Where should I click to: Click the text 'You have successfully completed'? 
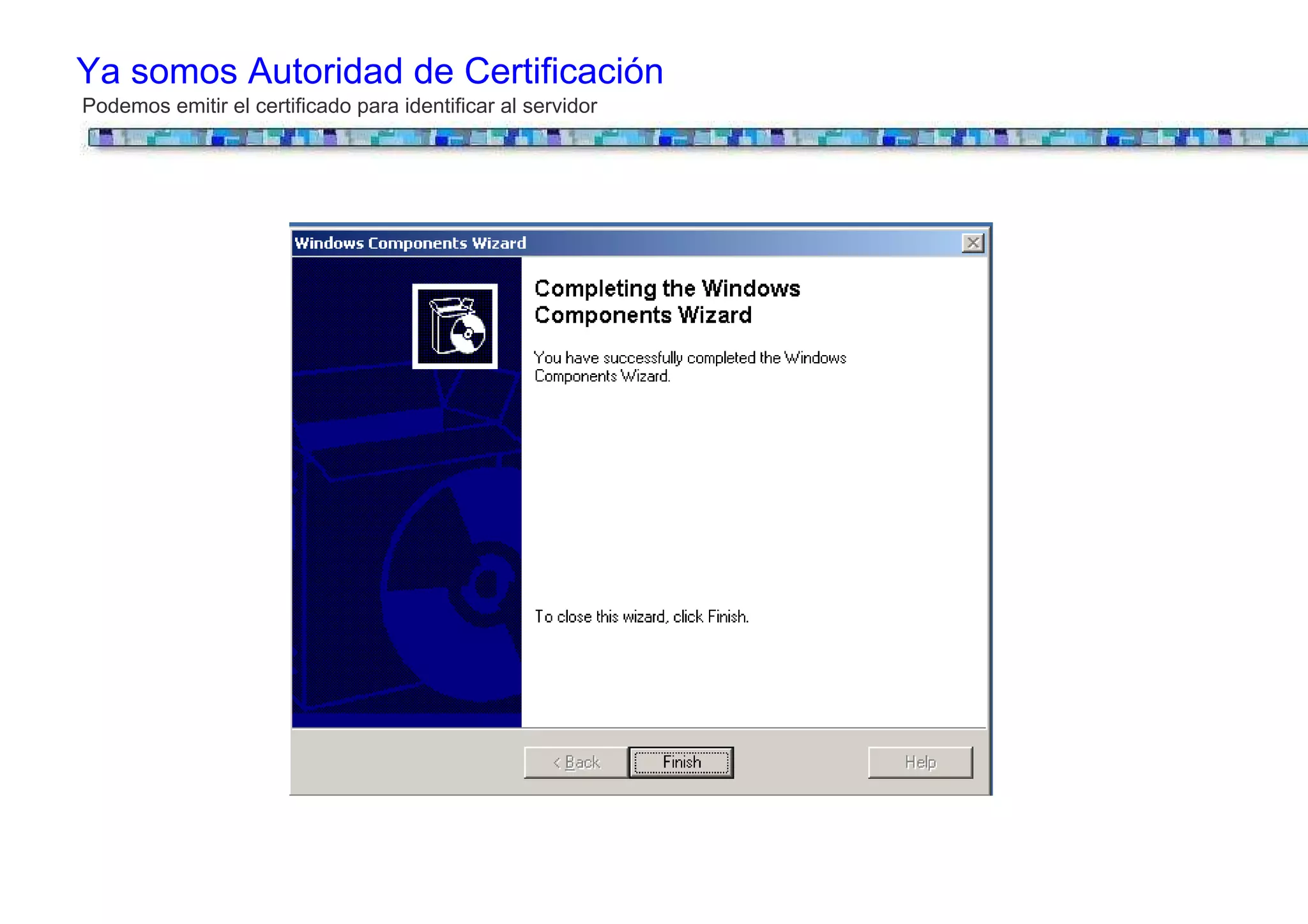(x=644, y=358)
